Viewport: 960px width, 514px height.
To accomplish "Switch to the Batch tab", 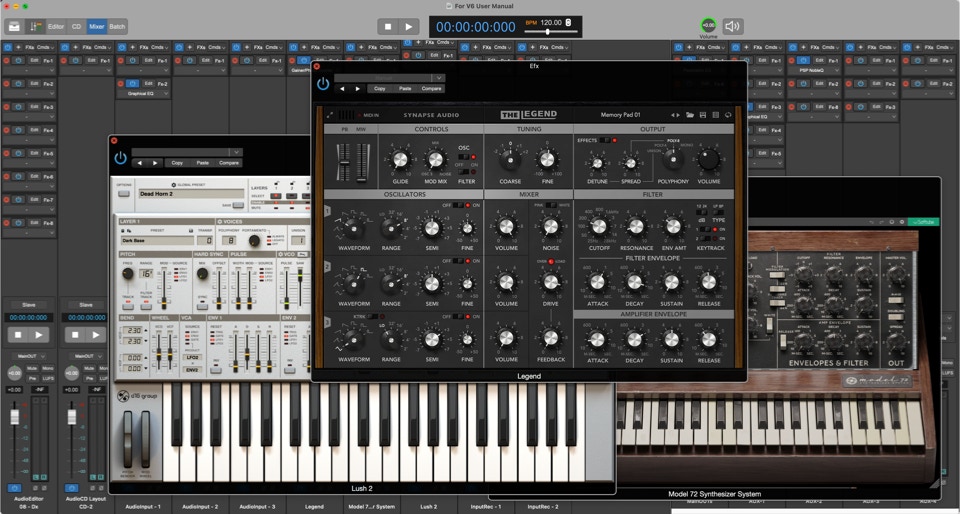I will click(x=117, y=26).
